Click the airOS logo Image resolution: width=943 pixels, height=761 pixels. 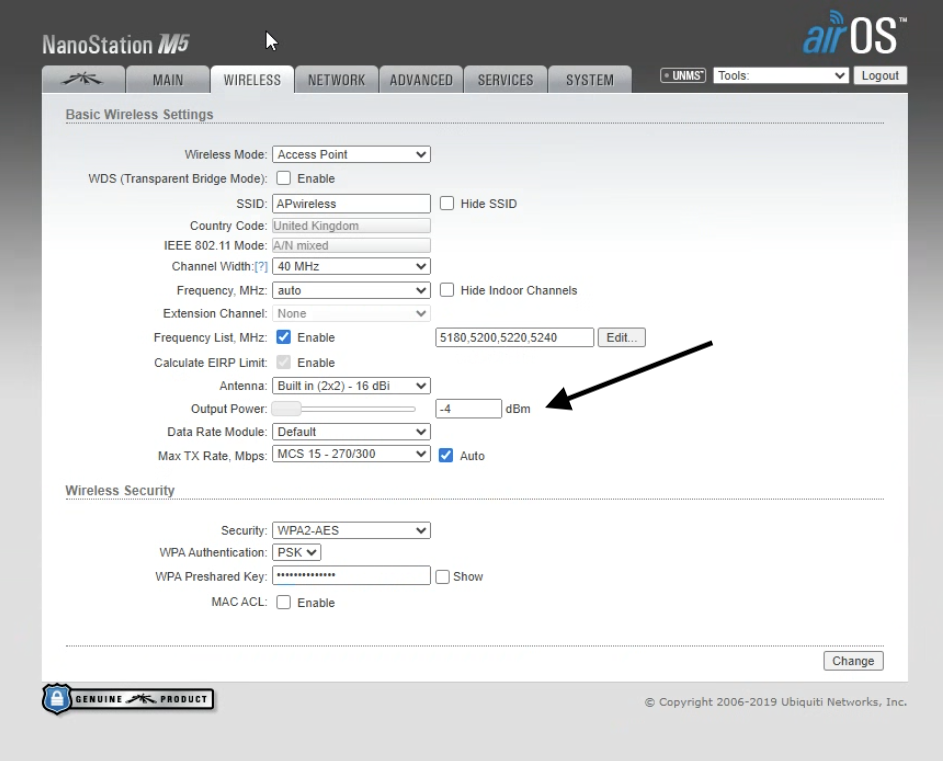[854, 32]
